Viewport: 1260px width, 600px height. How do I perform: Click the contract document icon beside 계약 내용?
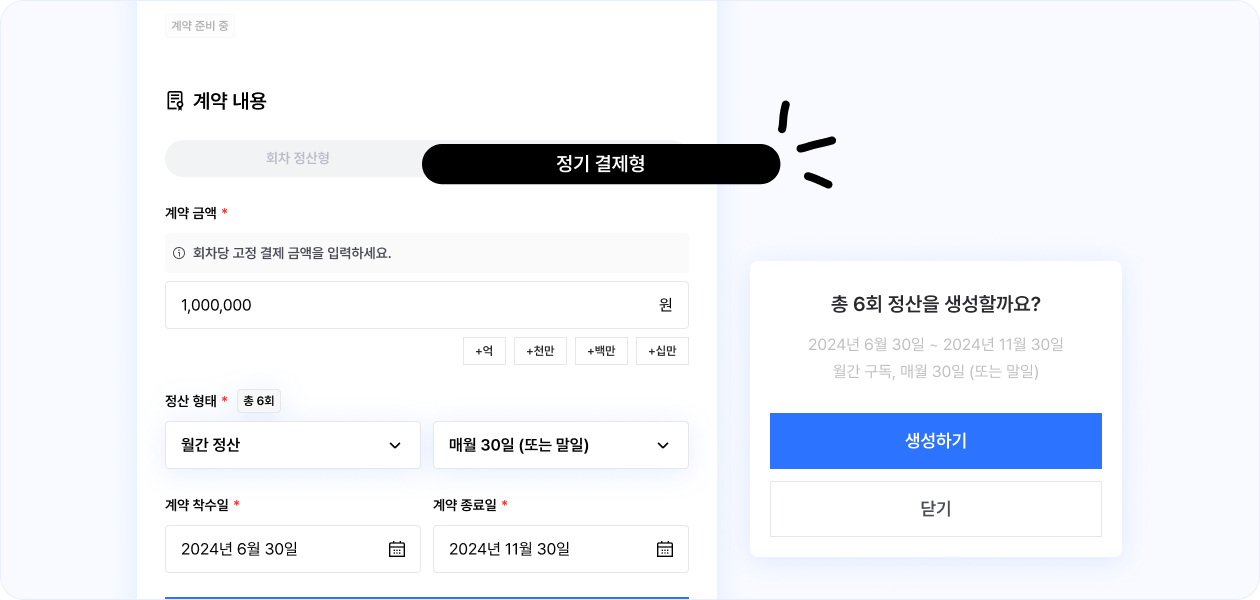[175, 100]
